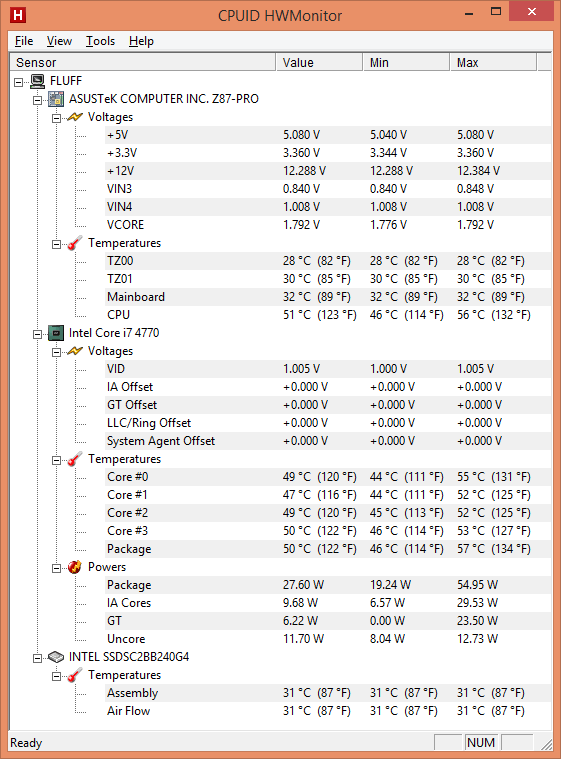Image resolution: width=561 pixels, height=759 pixels.
Task: Click the FLUFF computer icon
Action: 37,81
